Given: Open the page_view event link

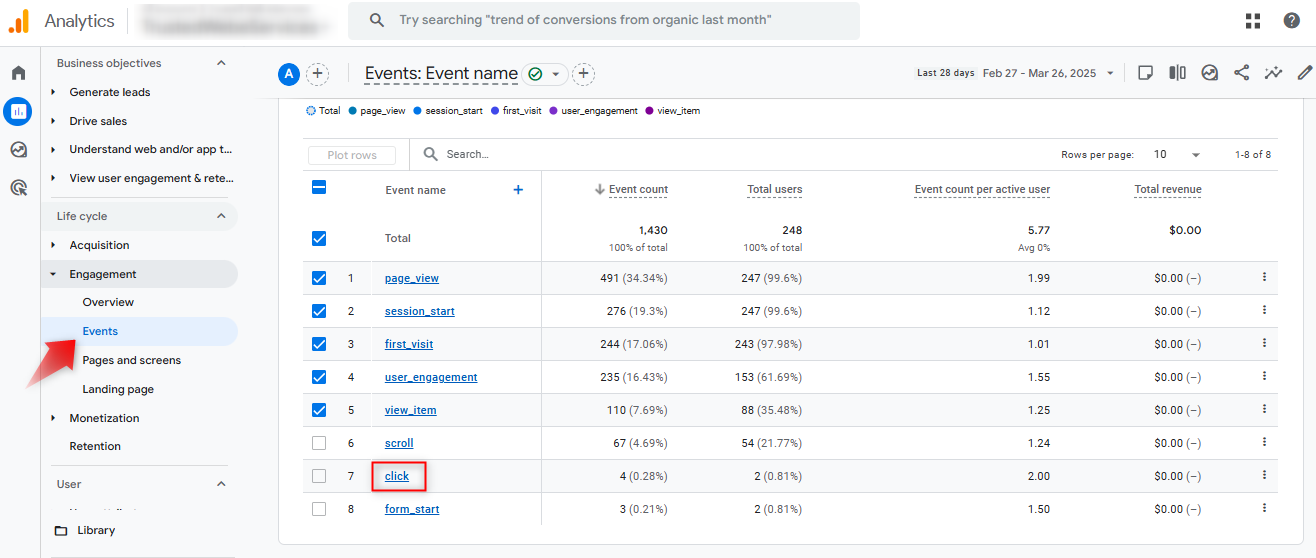Looking at the screenshot, I should [x=412, y=278].
